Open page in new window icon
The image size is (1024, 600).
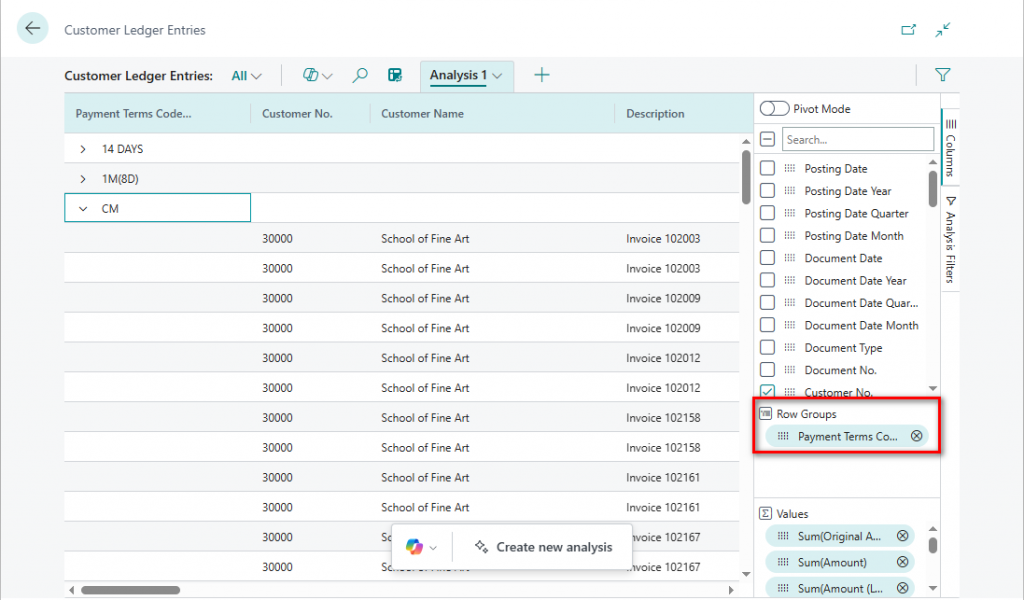click(908, 30)
